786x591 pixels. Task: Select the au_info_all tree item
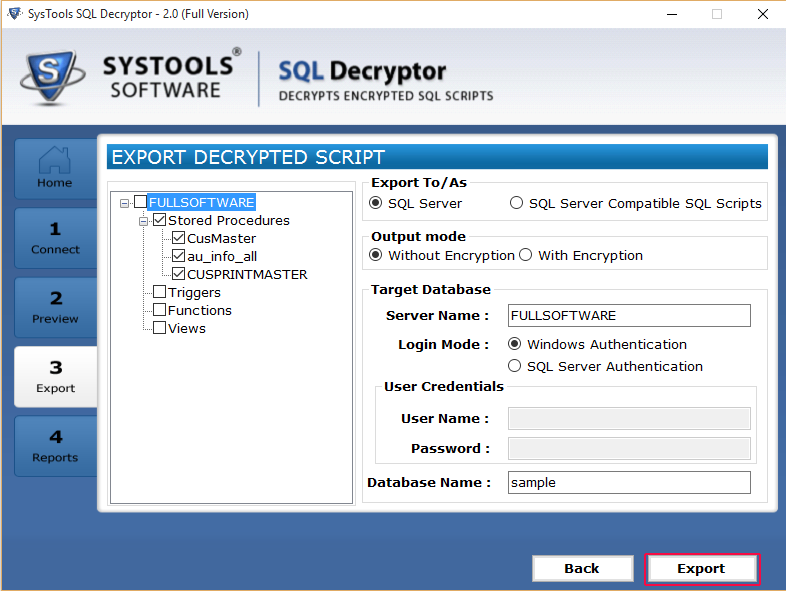pyautogui.click(x=222, y=256)
